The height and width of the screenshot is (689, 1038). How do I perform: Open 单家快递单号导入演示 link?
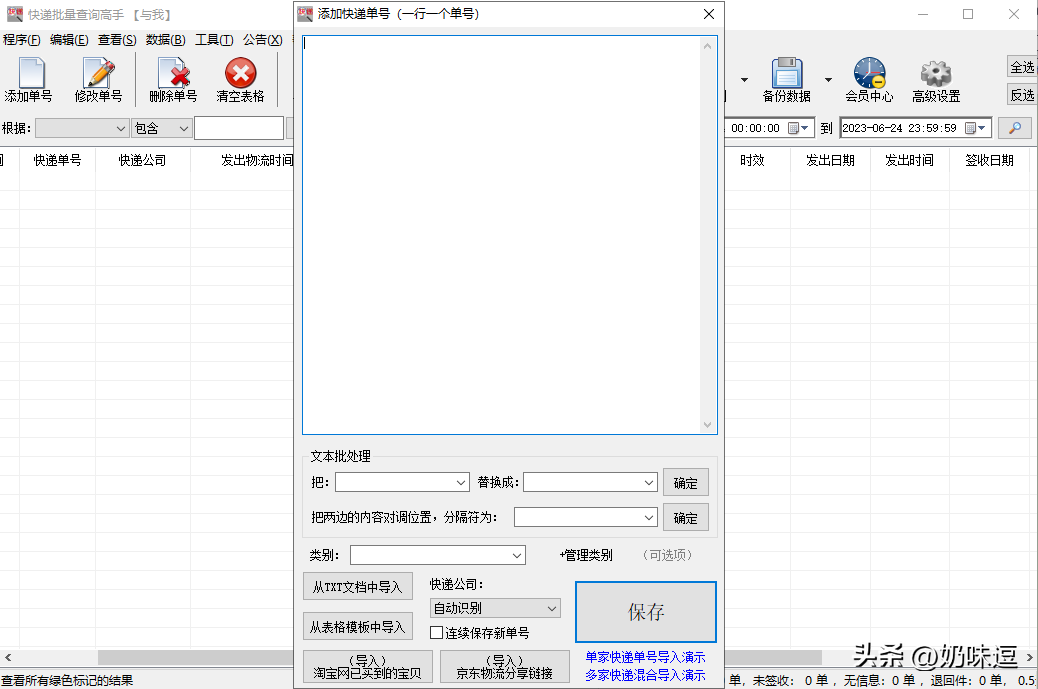[x=645, y=657]
